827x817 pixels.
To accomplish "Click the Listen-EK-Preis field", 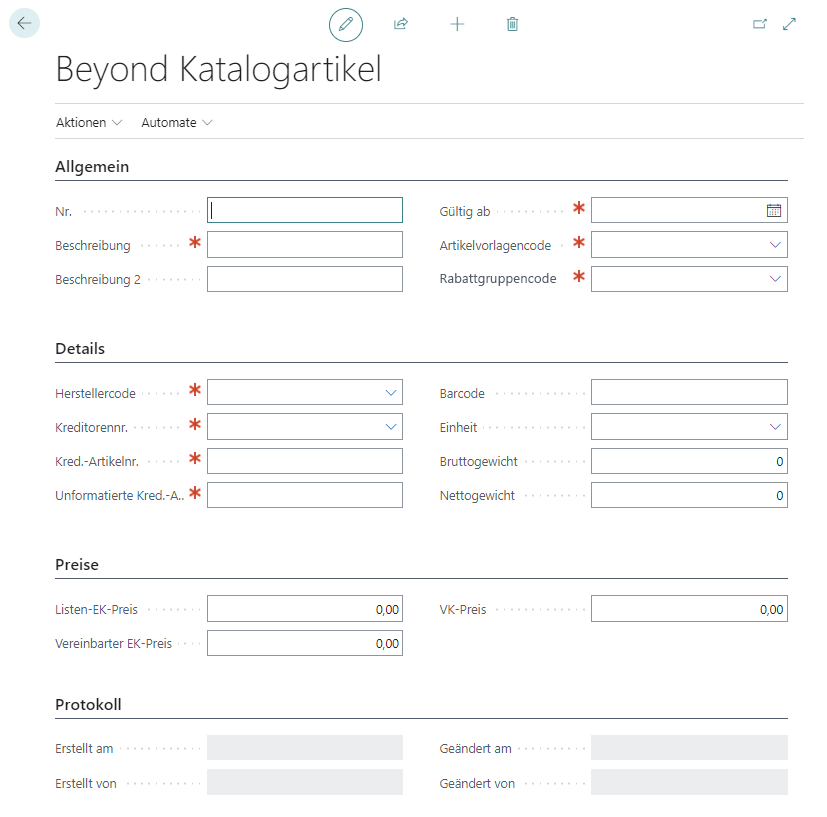I will click(x=305, y=609).
